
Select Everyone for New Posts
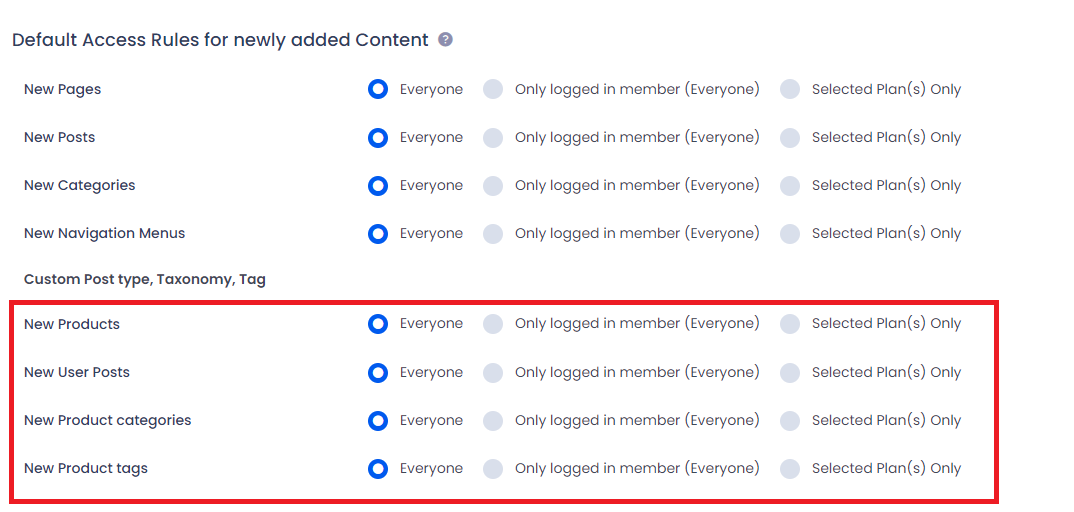[x=378, y=137]
